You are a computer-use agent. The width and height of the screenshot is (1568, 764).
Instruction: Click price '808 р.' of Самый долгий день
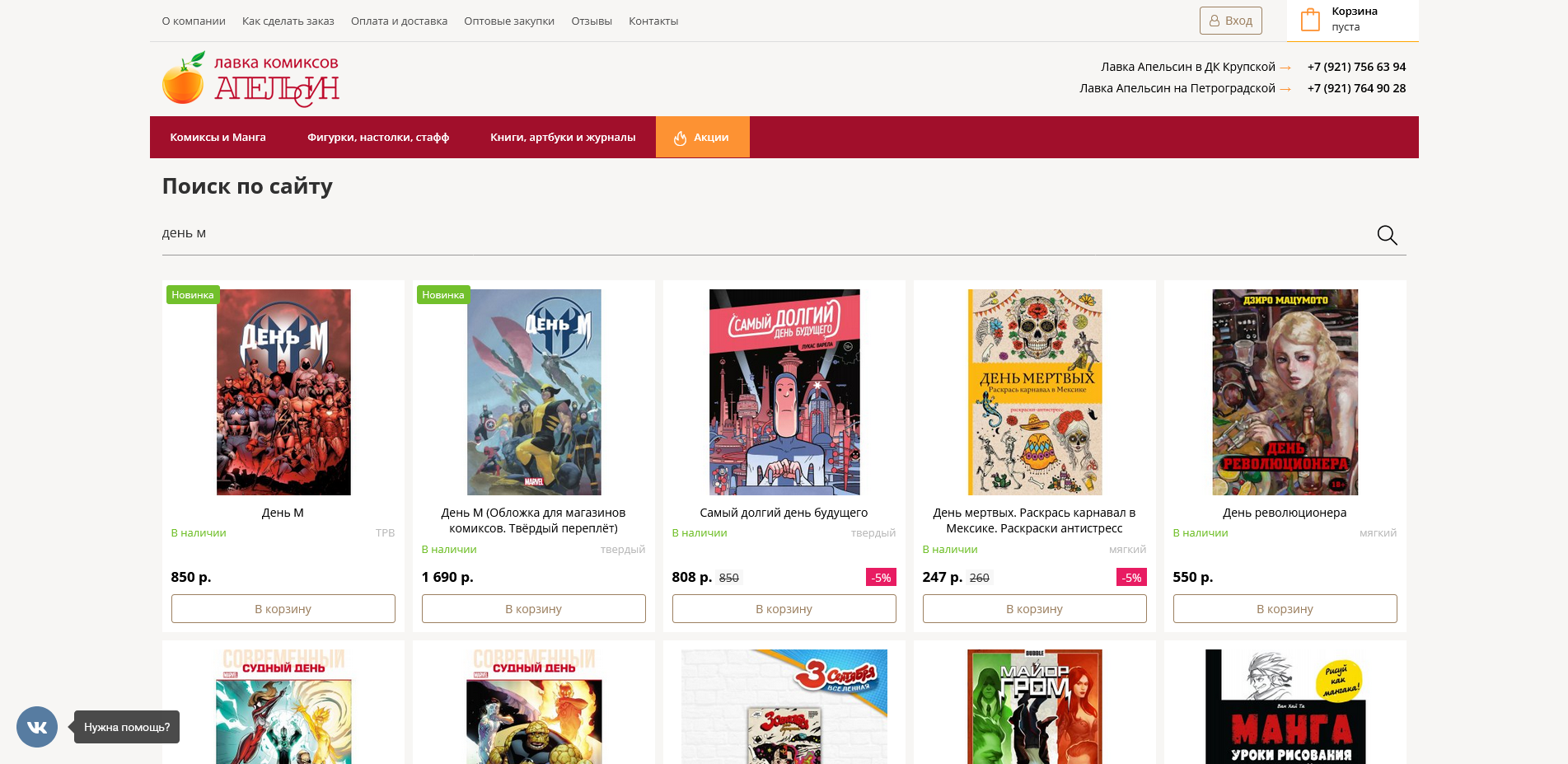692,577
